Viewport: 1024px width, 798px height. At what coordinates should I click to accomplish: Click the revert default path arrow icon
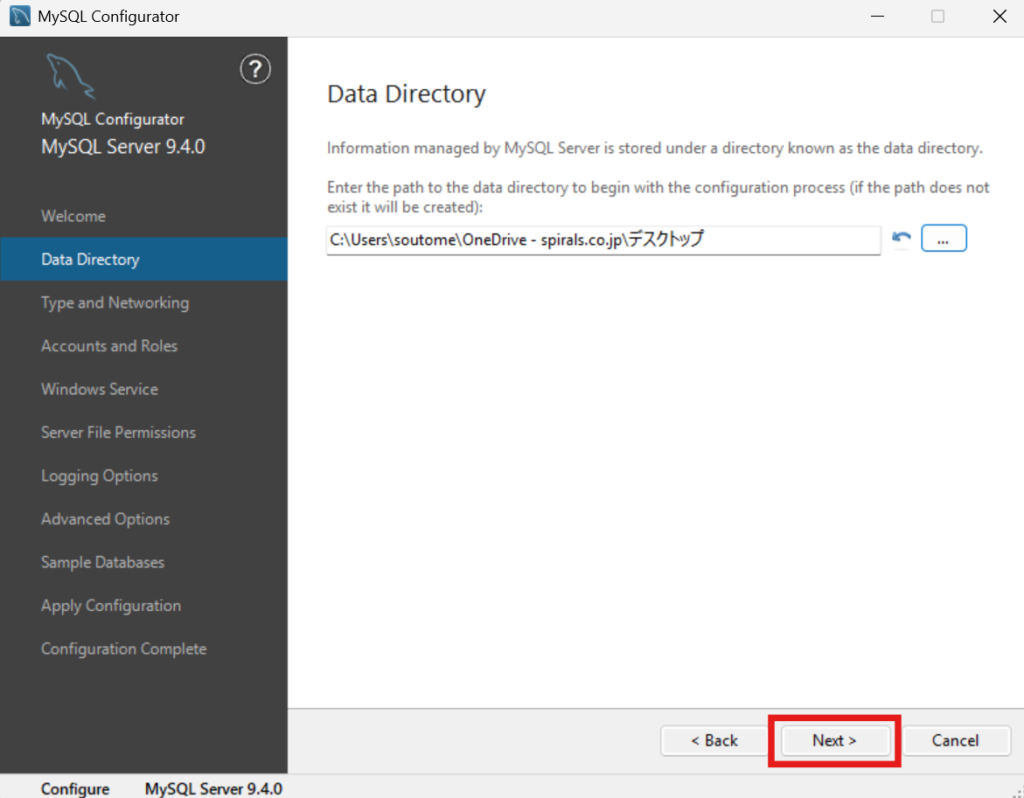[x=901, y=238]
